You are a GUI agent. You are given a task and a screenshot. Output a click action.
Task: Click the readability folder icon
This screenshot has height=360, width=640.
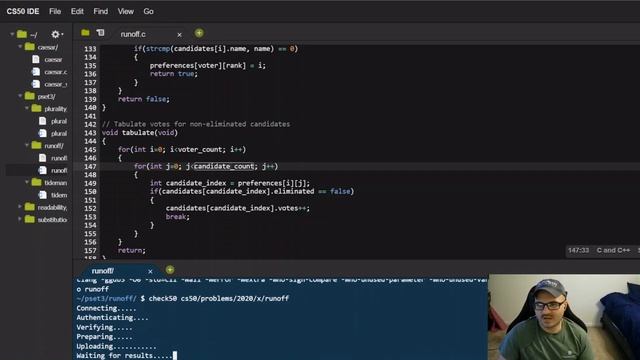click(x=30, y=207)
